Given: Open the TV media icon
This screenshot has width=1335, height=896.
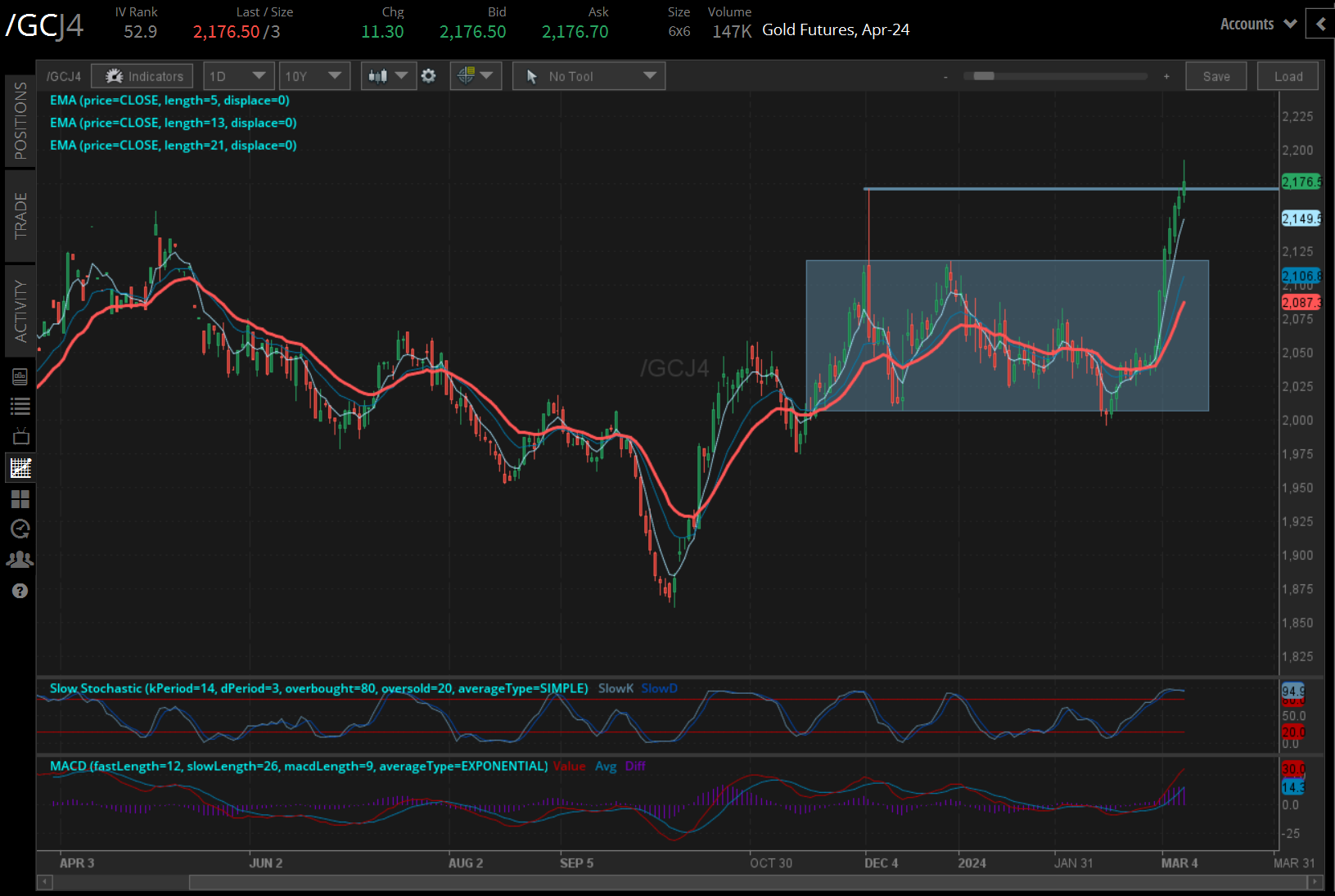Looking at the screenshot, I should (x=20, y=436).
